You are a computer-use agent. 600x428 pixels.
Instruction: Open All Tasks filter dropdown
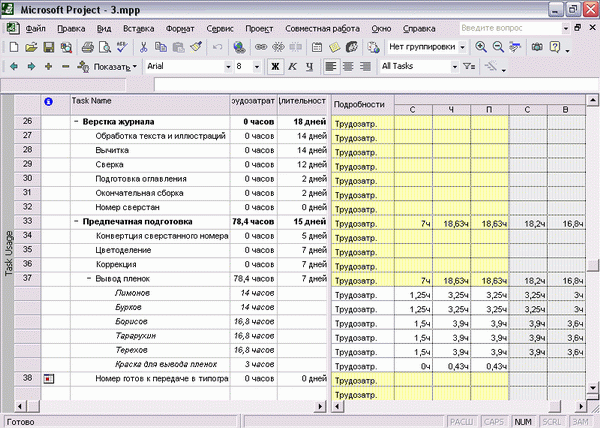coord(455,67)
